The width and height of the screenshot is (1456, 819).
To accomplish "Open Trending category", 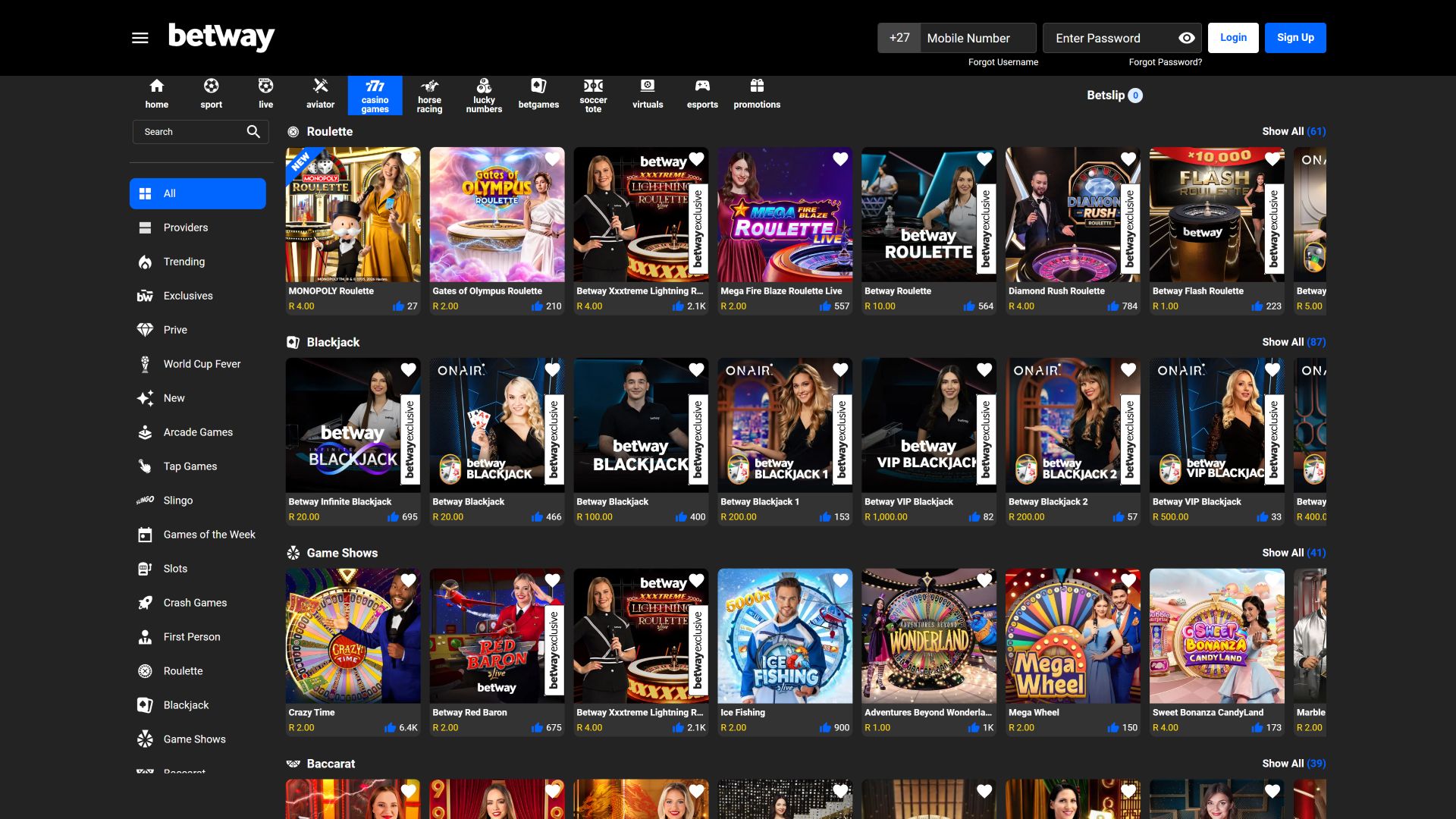I will (198, 262).
